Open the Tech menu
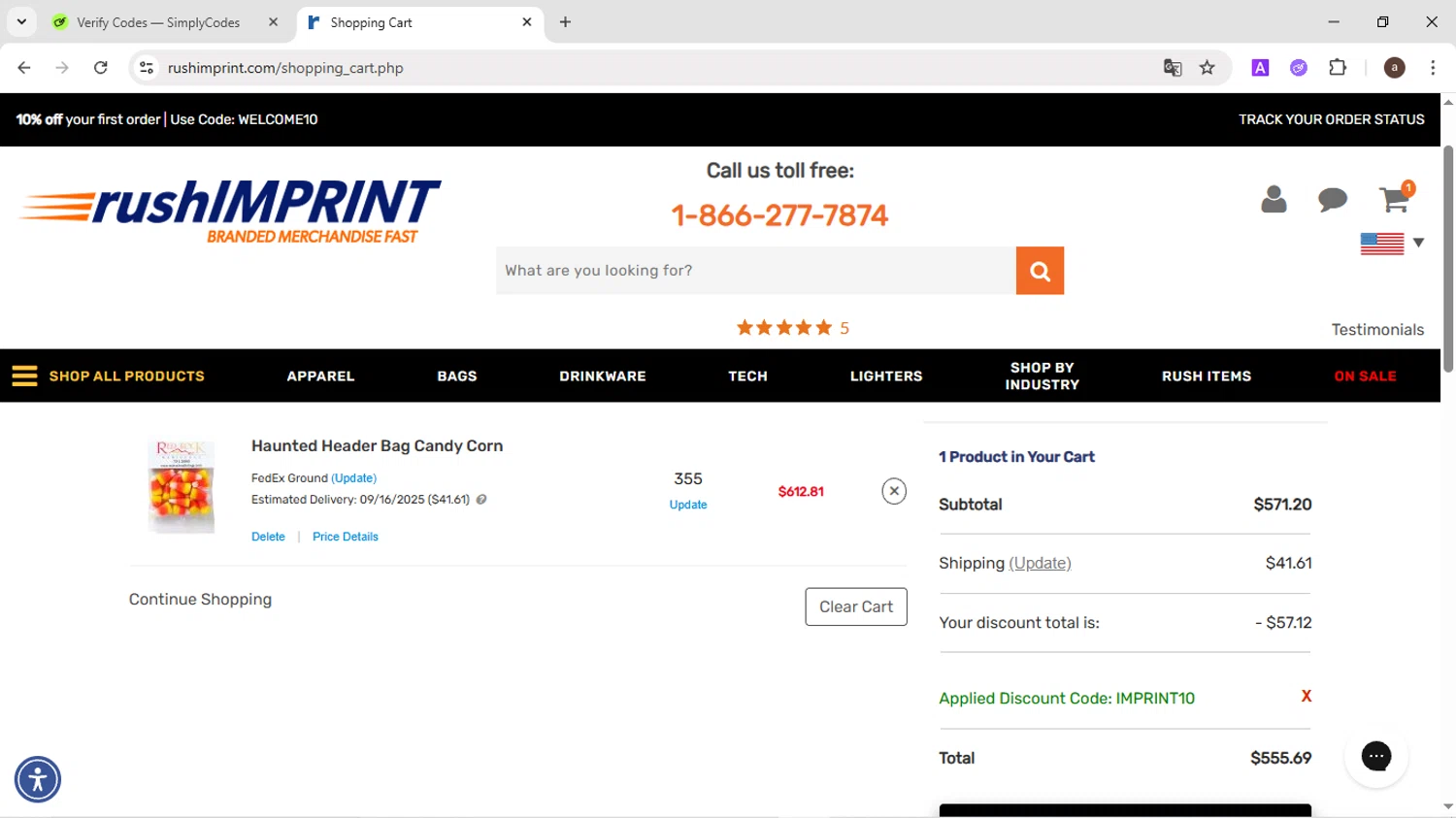1456x818 pixels. point(748,376)
